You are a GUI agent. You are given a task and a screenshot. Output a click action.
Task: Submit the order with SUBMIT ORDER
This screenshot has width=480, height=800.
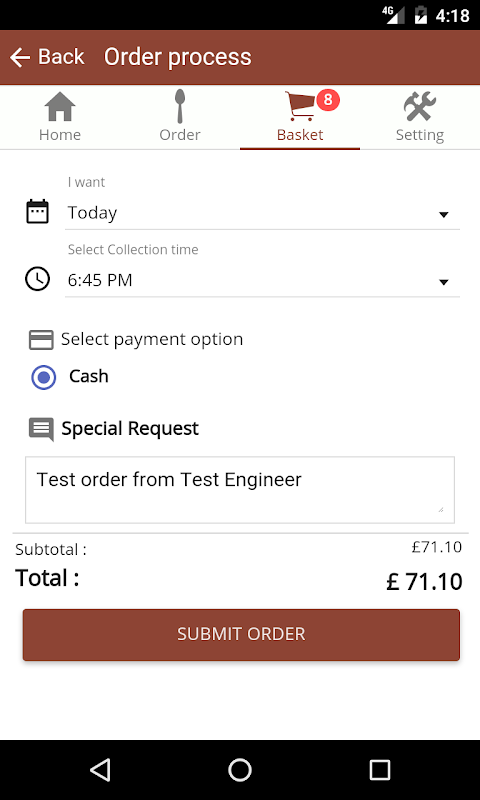241,634
